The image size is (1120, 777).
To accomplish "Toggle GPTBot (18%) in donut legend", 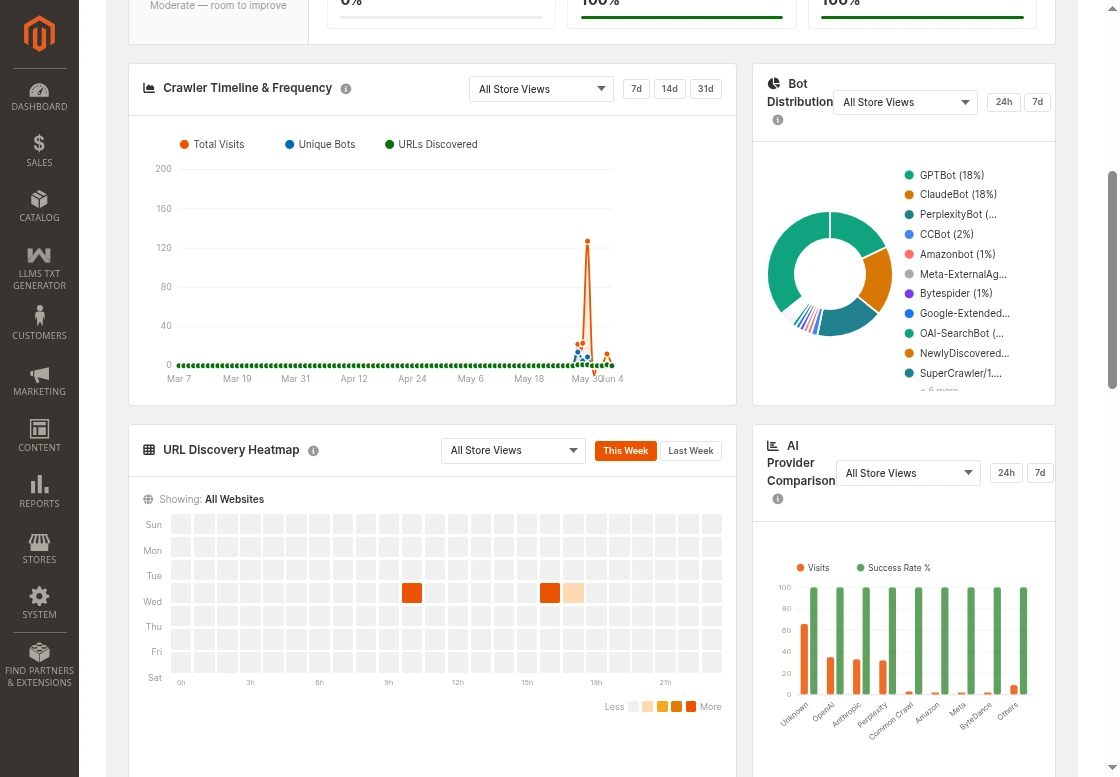I will 944,175.
